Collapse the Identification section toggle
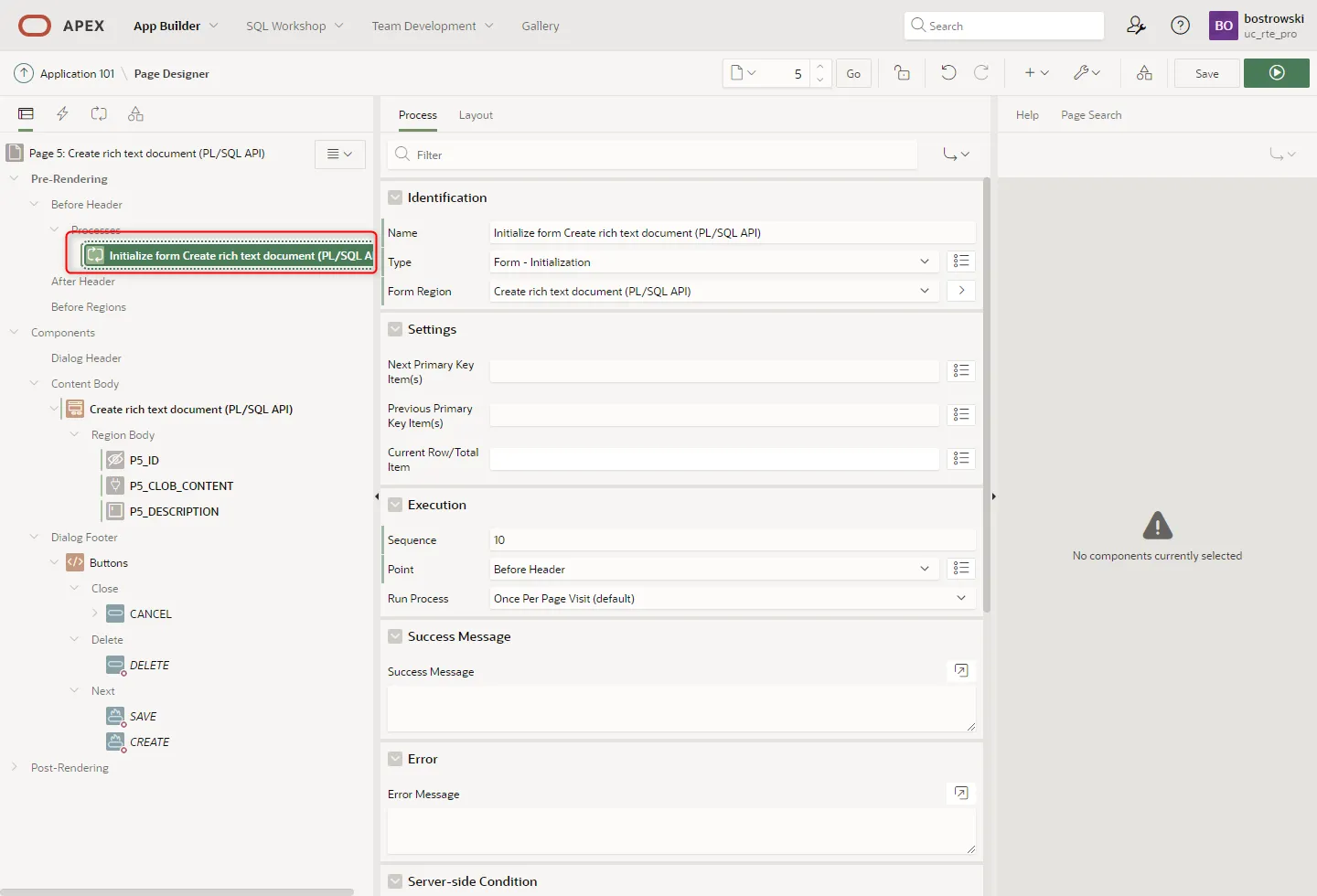 pos(395,197)
